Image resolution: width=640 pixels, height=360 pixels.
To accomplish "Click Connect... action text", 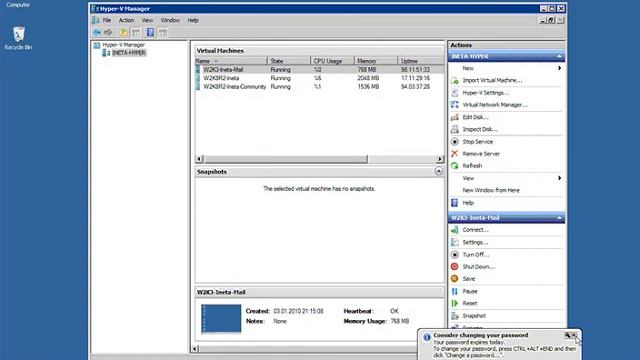I will coord(476,230).
